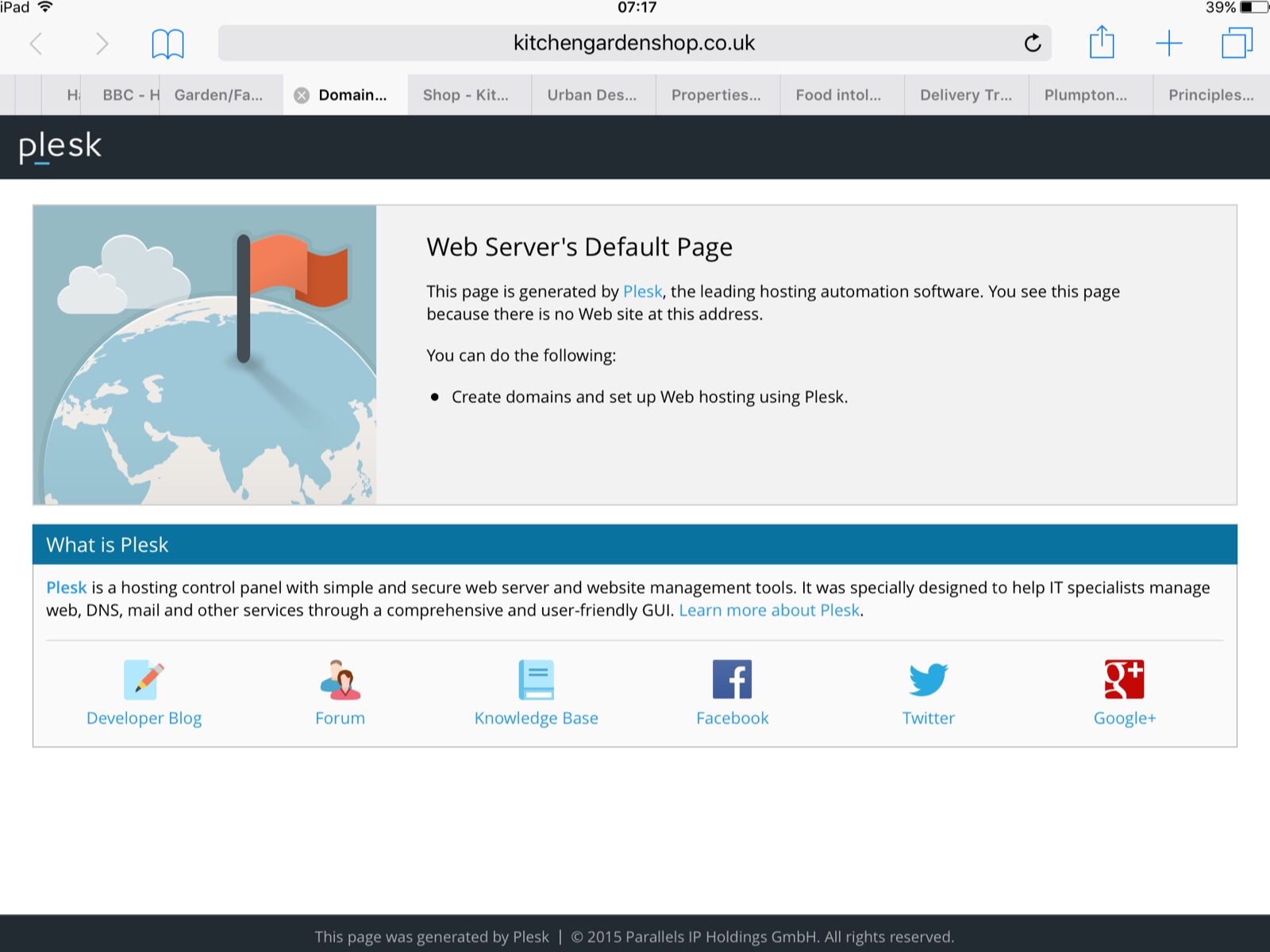Open the Bookmarks book icon
Viewport: 1270px width, 952px height.
click(167, 44)
